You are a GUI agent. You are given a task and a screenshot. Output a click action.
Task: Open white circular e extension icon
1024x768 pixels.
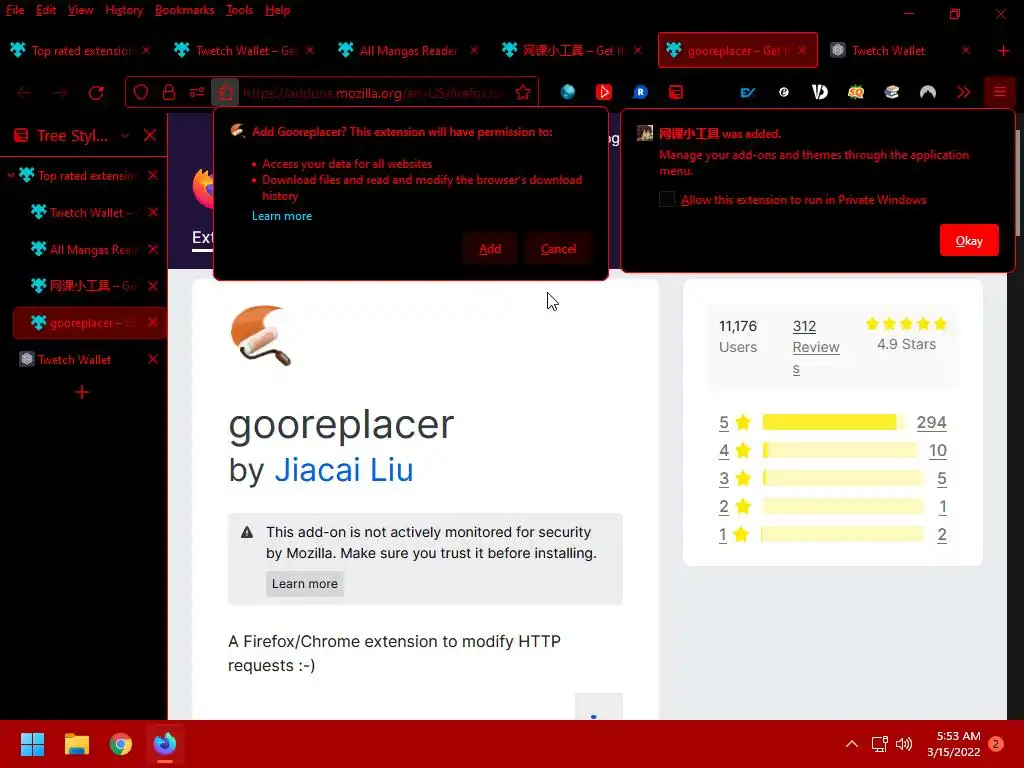[784, 92]
